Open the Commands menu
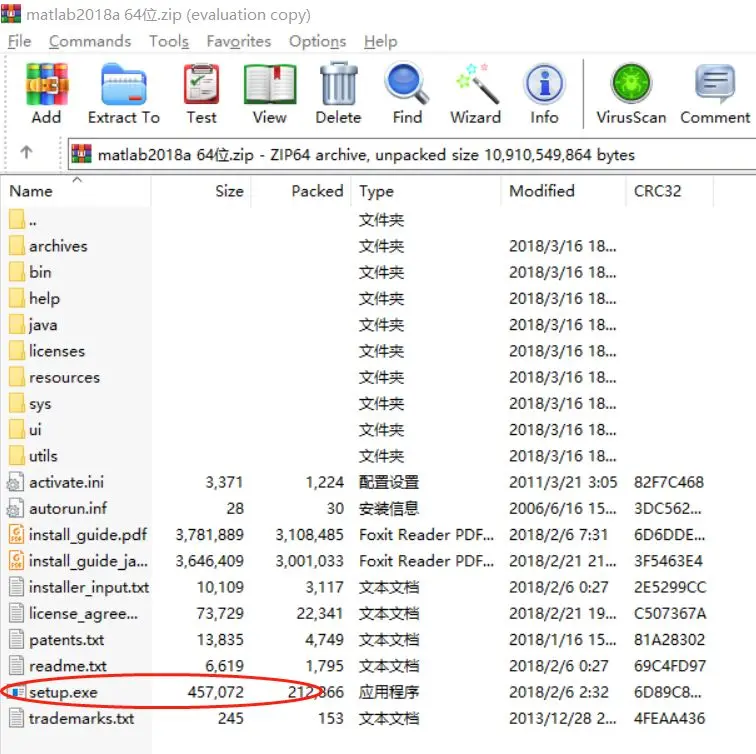Screen dimensions: 756x754 90,41
